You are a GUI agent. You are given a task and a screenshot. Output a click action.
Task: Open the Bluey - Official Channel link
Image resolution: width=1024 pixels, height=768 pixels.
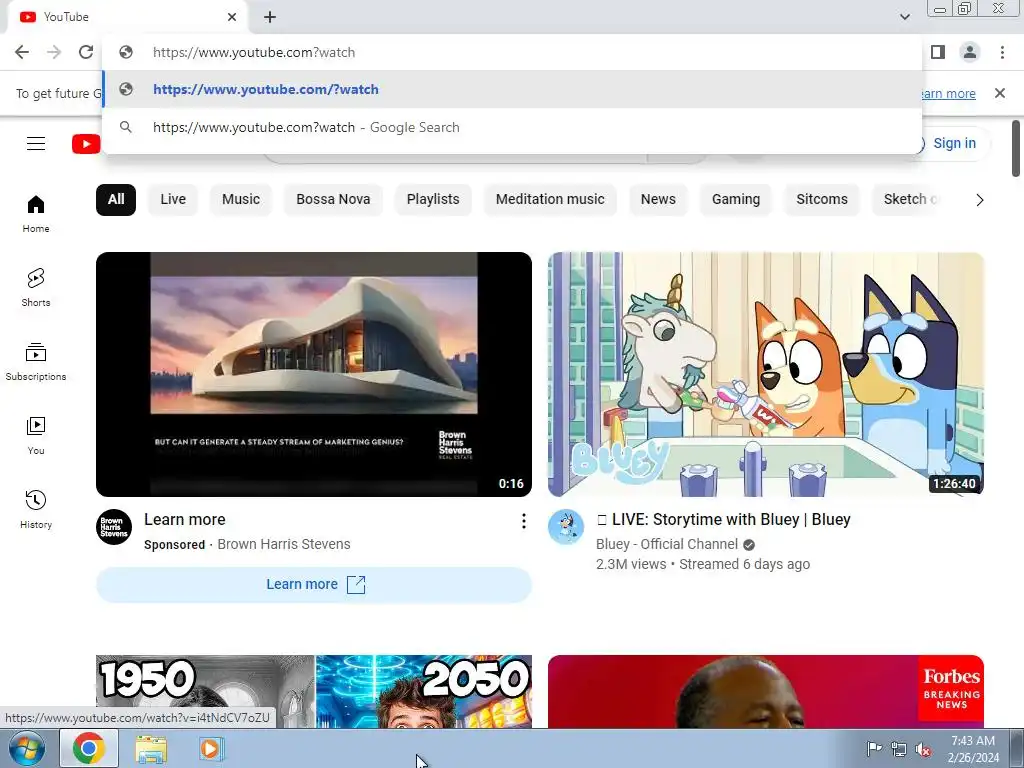pos(667,544)
